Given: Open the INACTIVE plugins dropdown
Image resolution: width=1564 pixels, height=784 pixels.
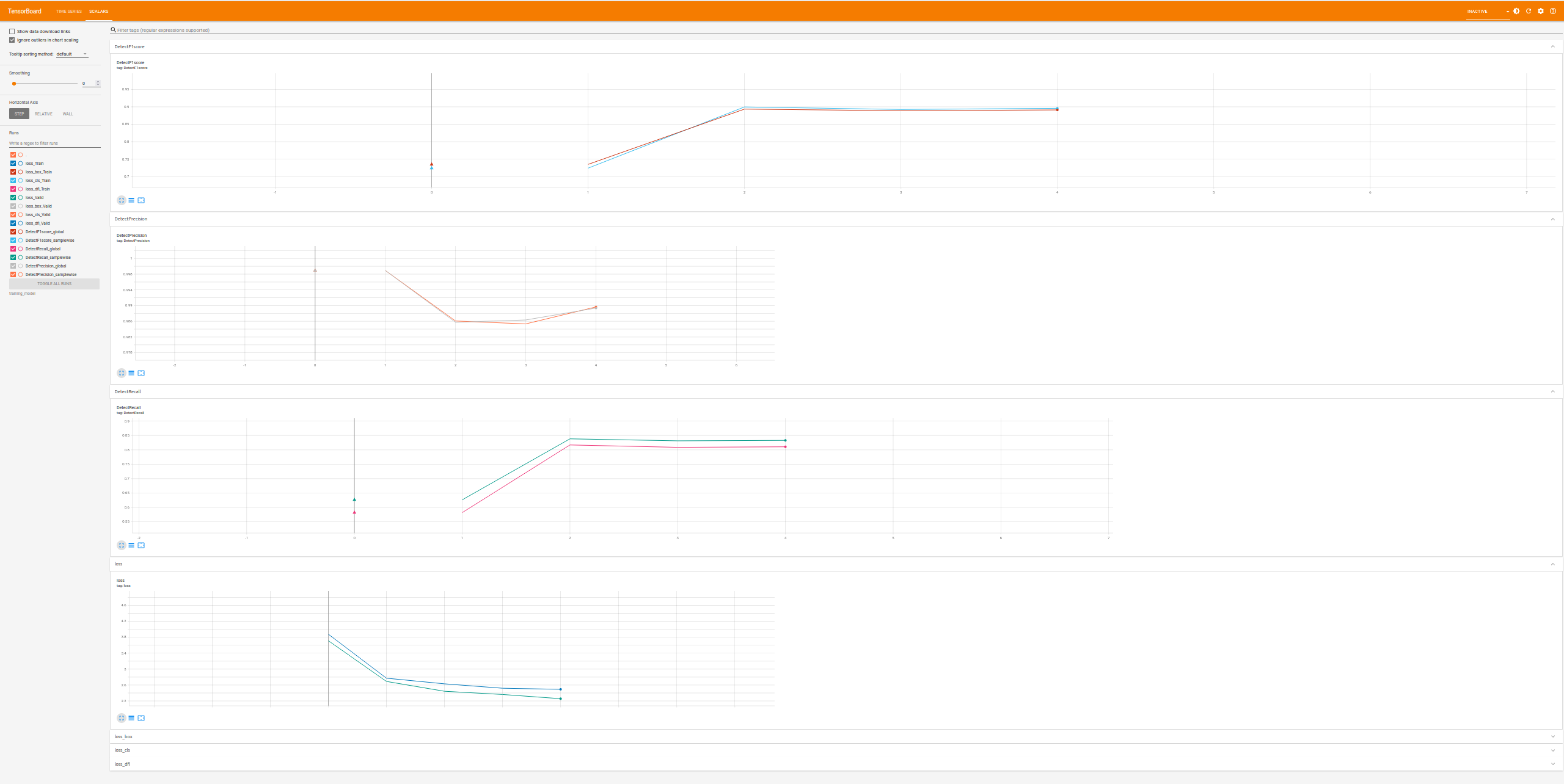Looking at the screenshot, I should pos(1488,11).
